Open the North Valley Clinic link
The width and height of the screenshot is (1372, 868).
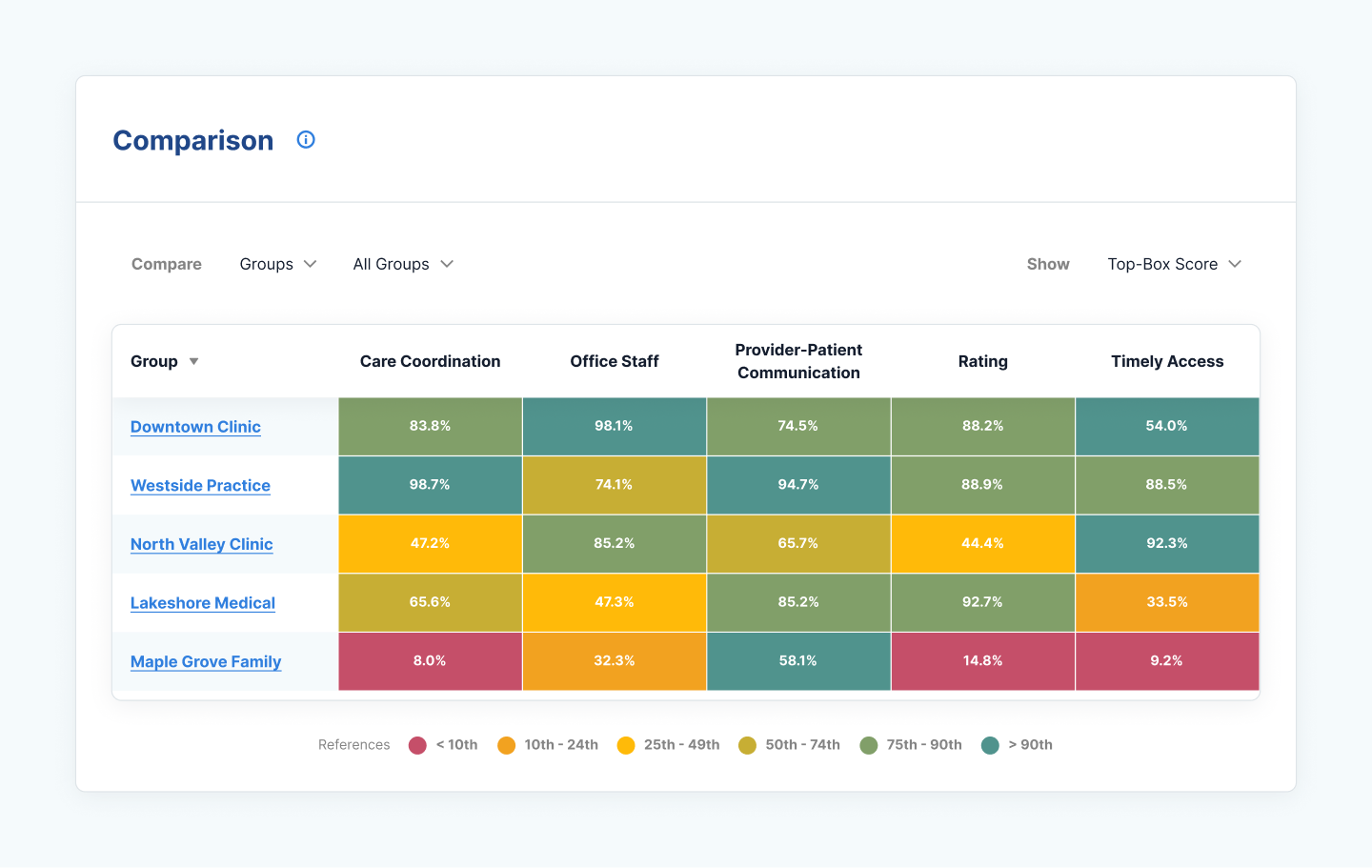(202, 544)
